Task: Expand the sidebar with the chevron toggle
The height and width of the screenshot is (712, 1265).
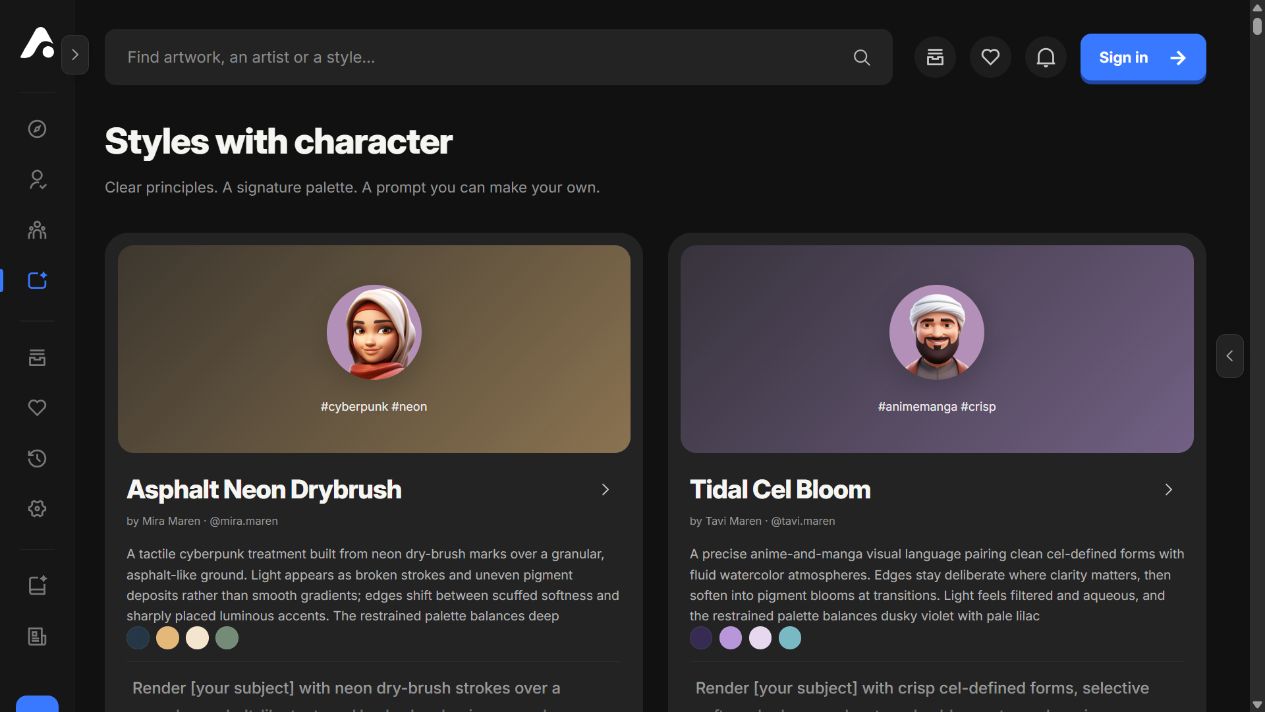Action: point(75,55)
